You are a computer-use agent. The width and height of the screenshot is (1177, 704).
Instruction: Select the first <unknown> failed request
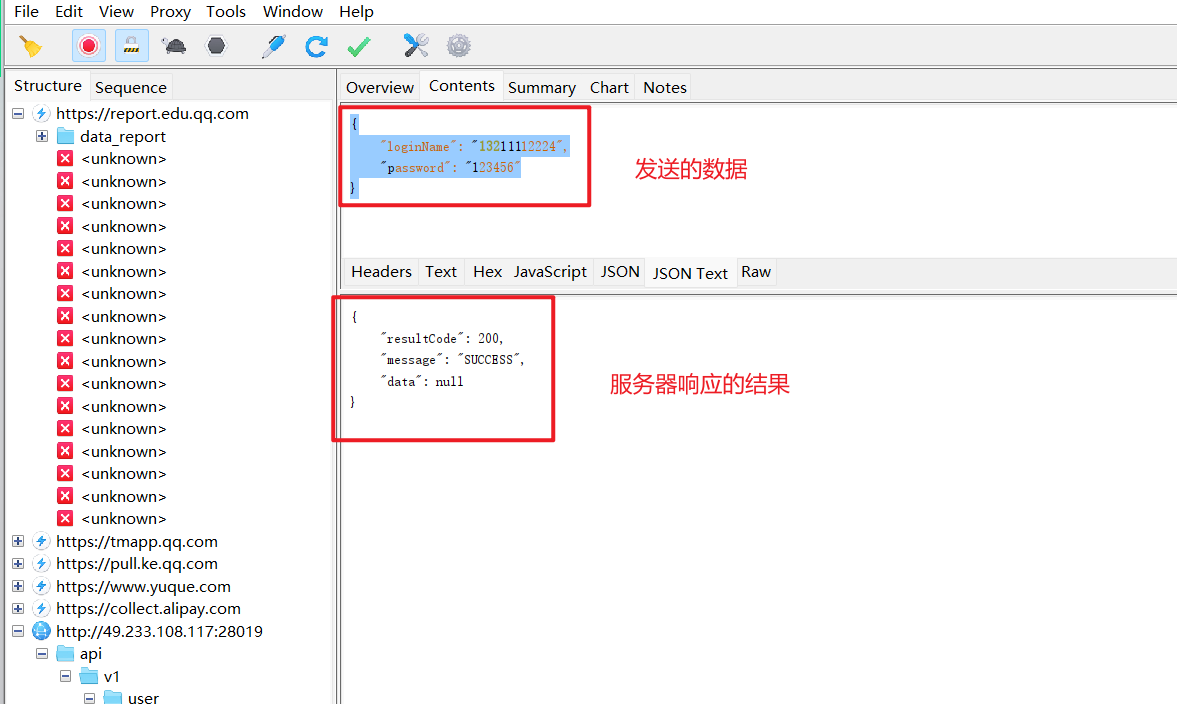coord(123,159)
